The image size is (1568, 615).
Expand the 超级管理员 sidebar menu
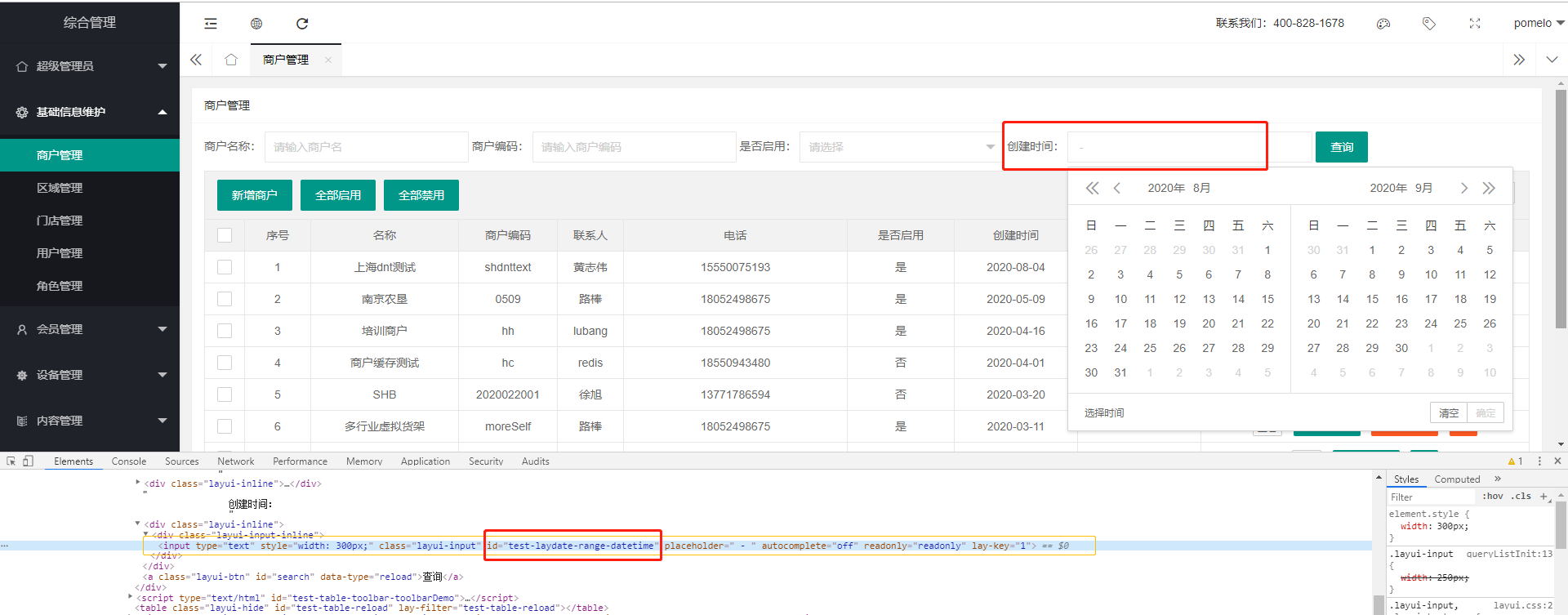pyautogui.click(x=90, y=66)
